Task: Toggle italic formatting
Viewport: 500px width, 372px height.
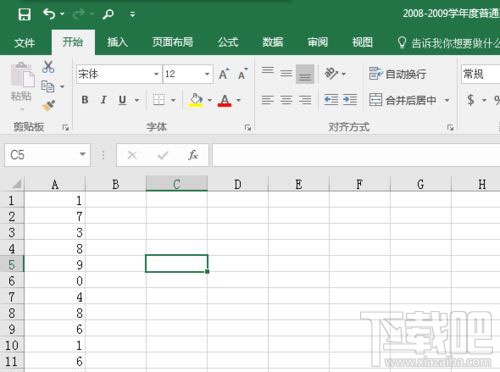Action: [x=104, y=100]
